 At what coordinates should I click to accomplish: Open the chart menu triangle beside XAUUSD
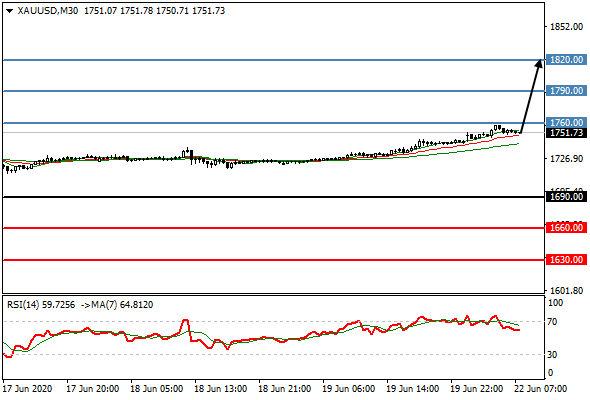[10, 11]
